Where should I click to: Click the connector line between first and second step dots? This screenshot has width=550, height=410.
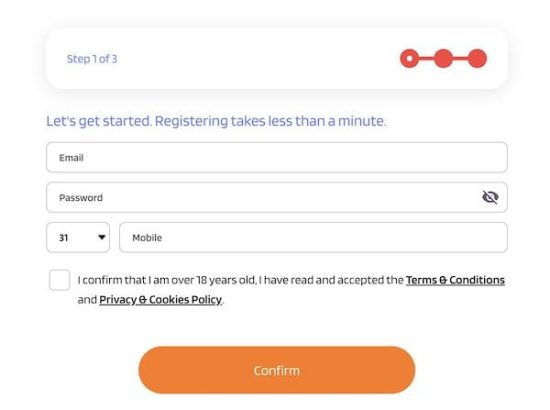(427, 58)
